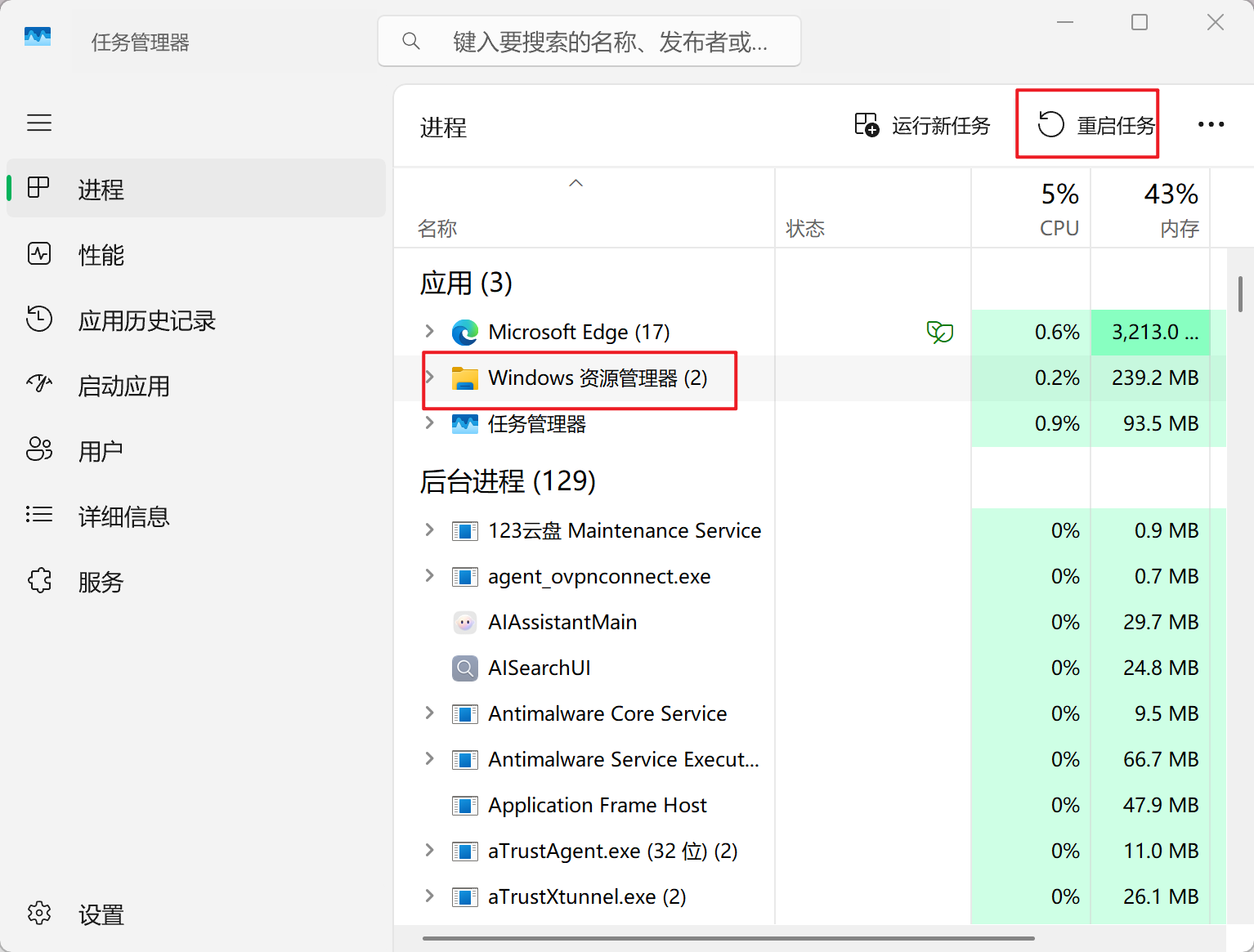The height and width of the screenshot is (952, 1254).
Task: Select the Microsoft Edge (17) row text
Action: click(579, 332)
